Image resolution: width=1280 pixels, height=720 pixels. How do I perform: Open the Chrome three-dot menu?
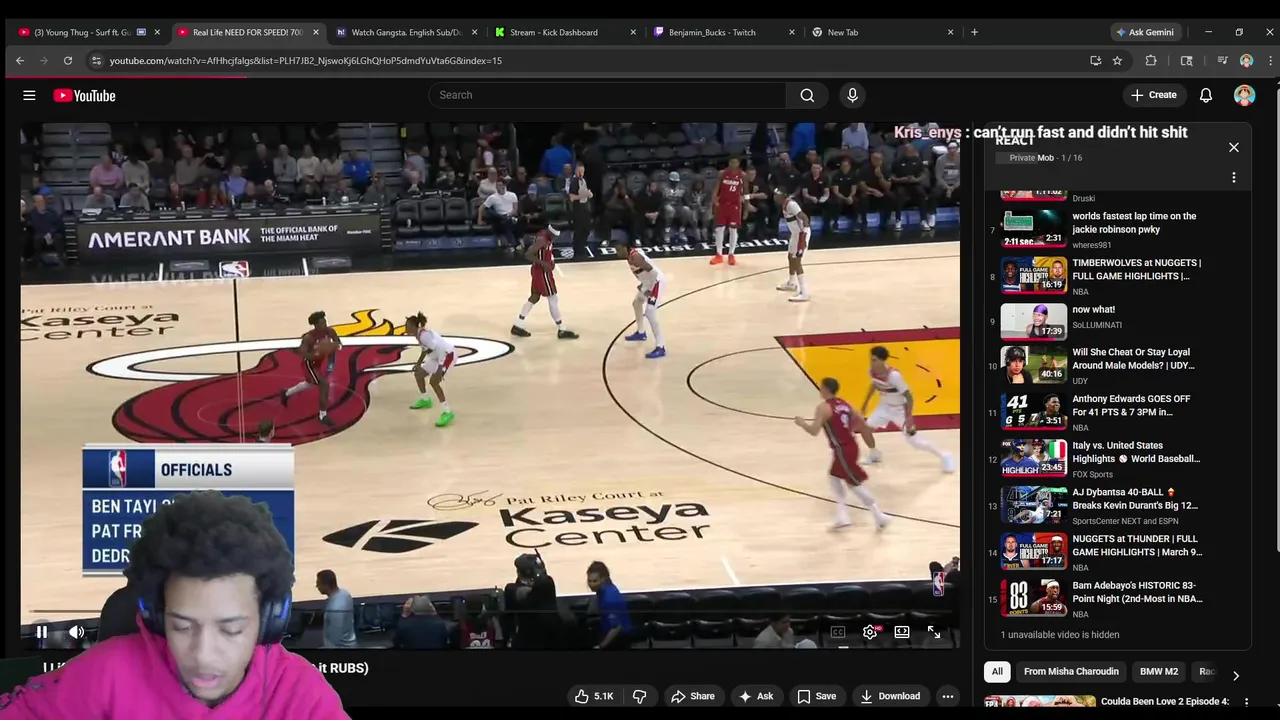(1270, 61)
